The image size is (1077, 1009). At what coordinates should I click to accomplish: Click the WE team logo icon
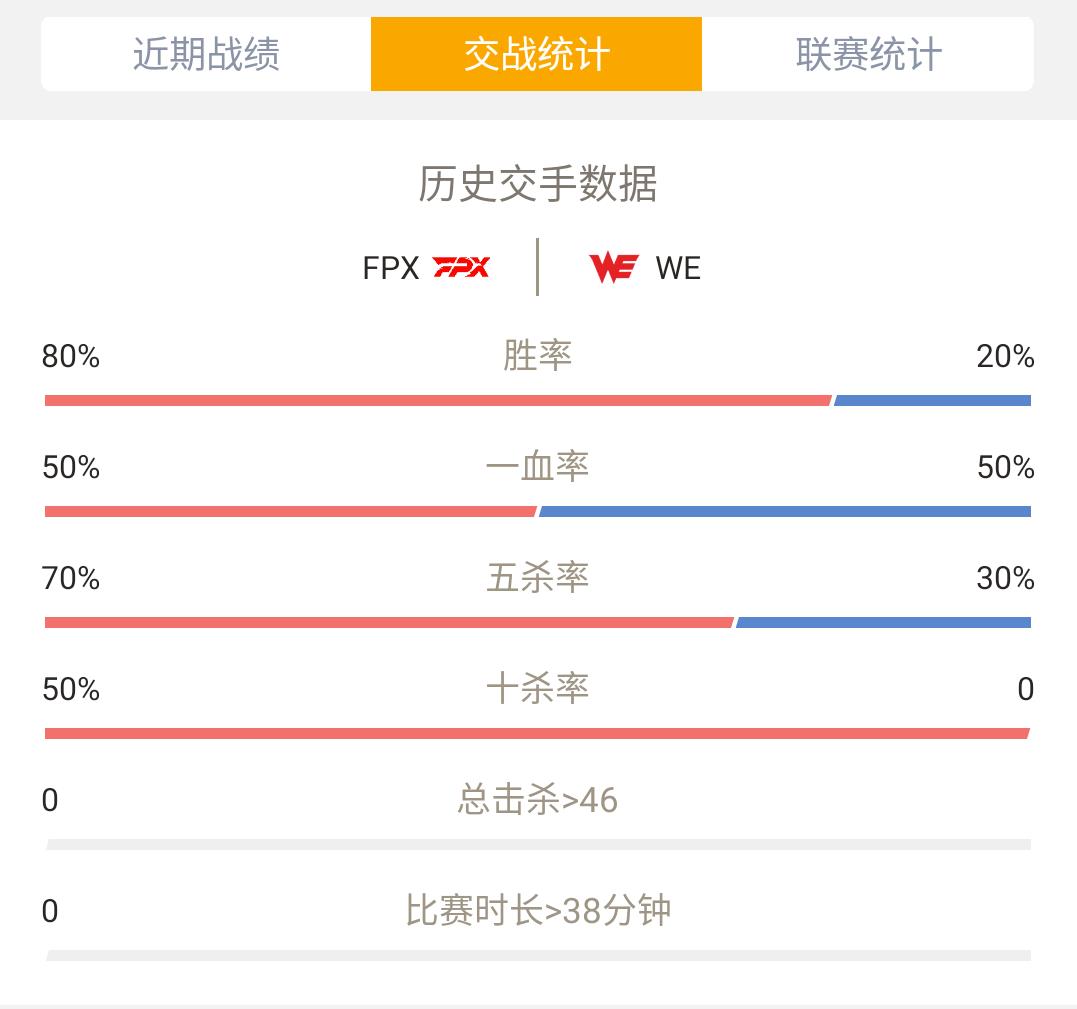pos(613,267)
